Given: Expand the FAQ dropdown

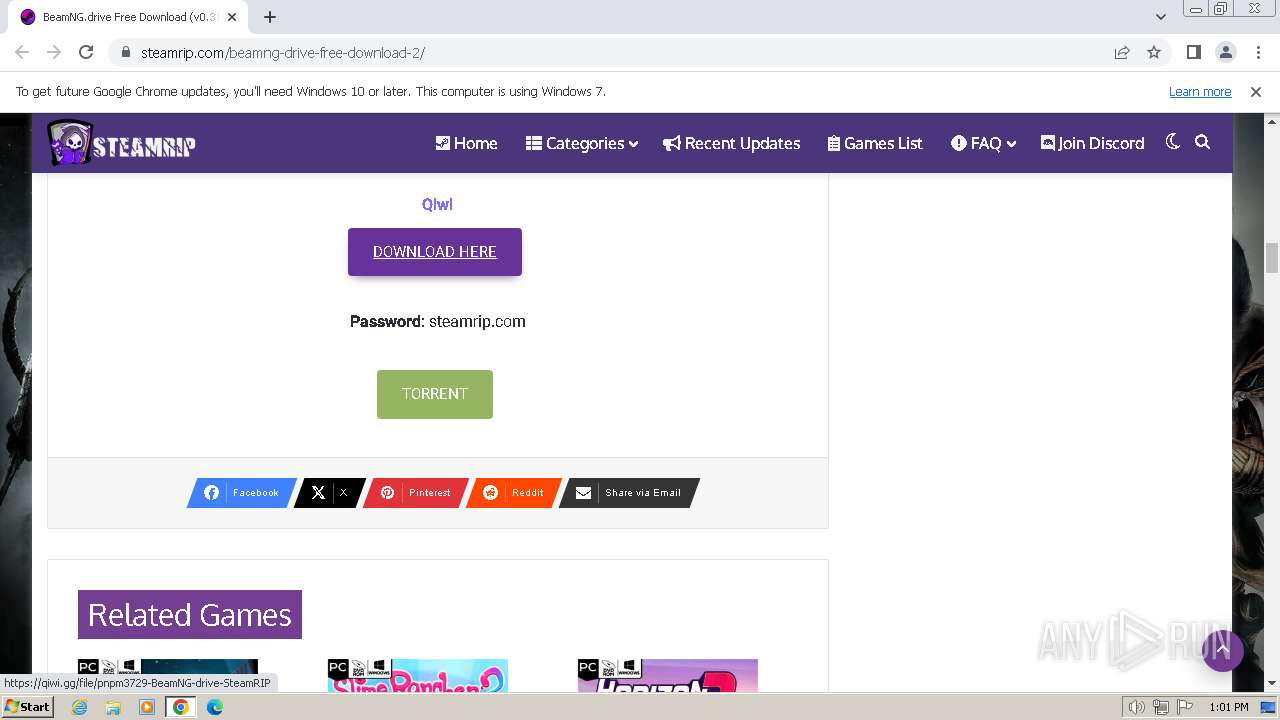Looking at the screenshot, I should pyautogui.click(x=984, y=143).
